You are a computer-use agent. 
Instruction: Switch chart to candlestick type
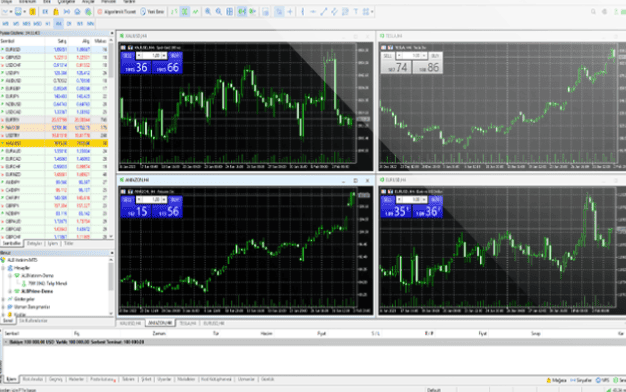point(185,12)
